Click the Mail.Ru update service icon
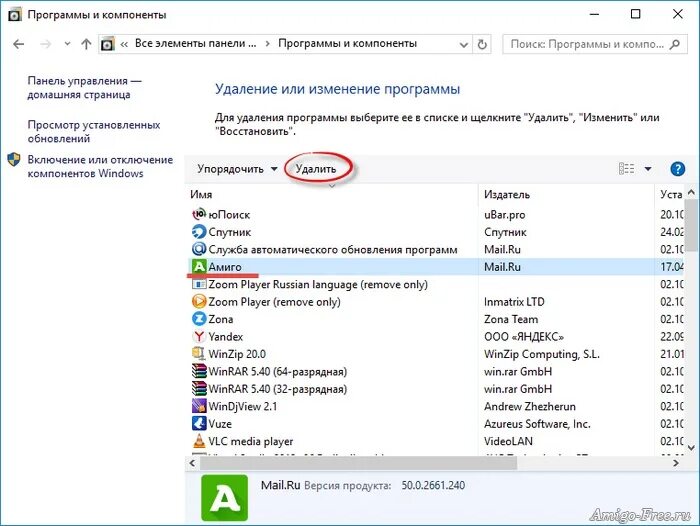 tap(199, 249)
